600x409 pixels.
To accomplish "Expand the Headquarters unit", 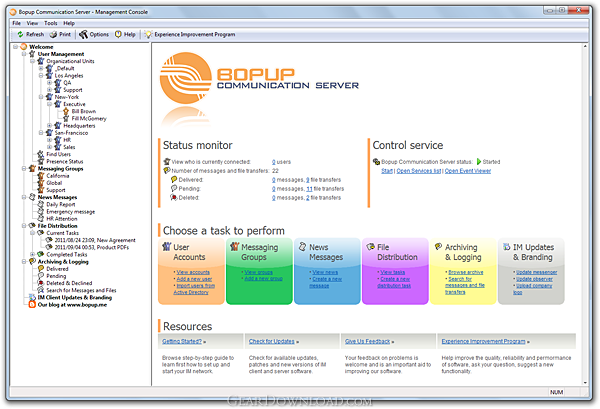I will (49, 125).
